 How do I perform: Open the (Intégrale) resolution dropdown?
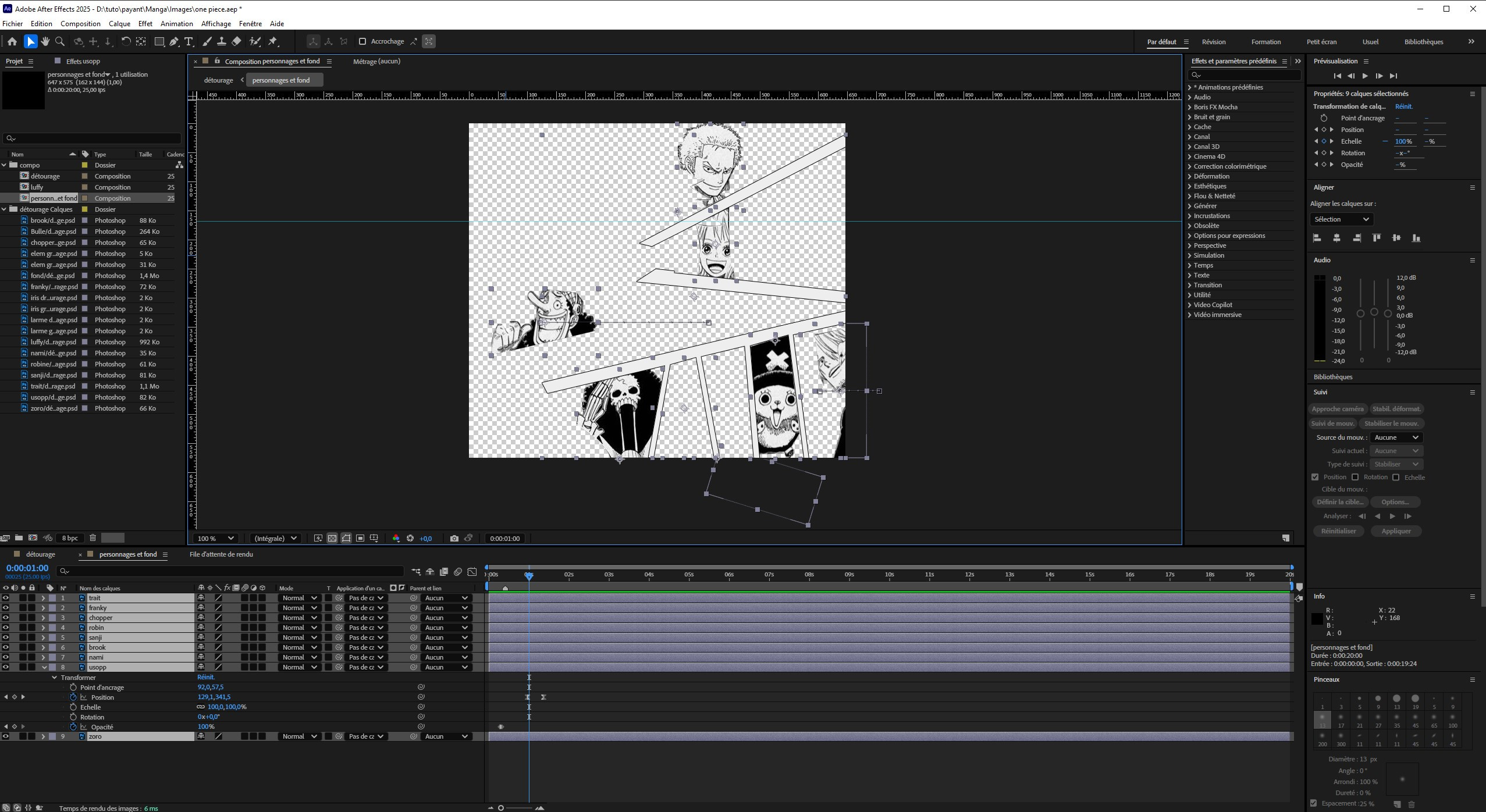pyautogui.click(x=276, y=539)
